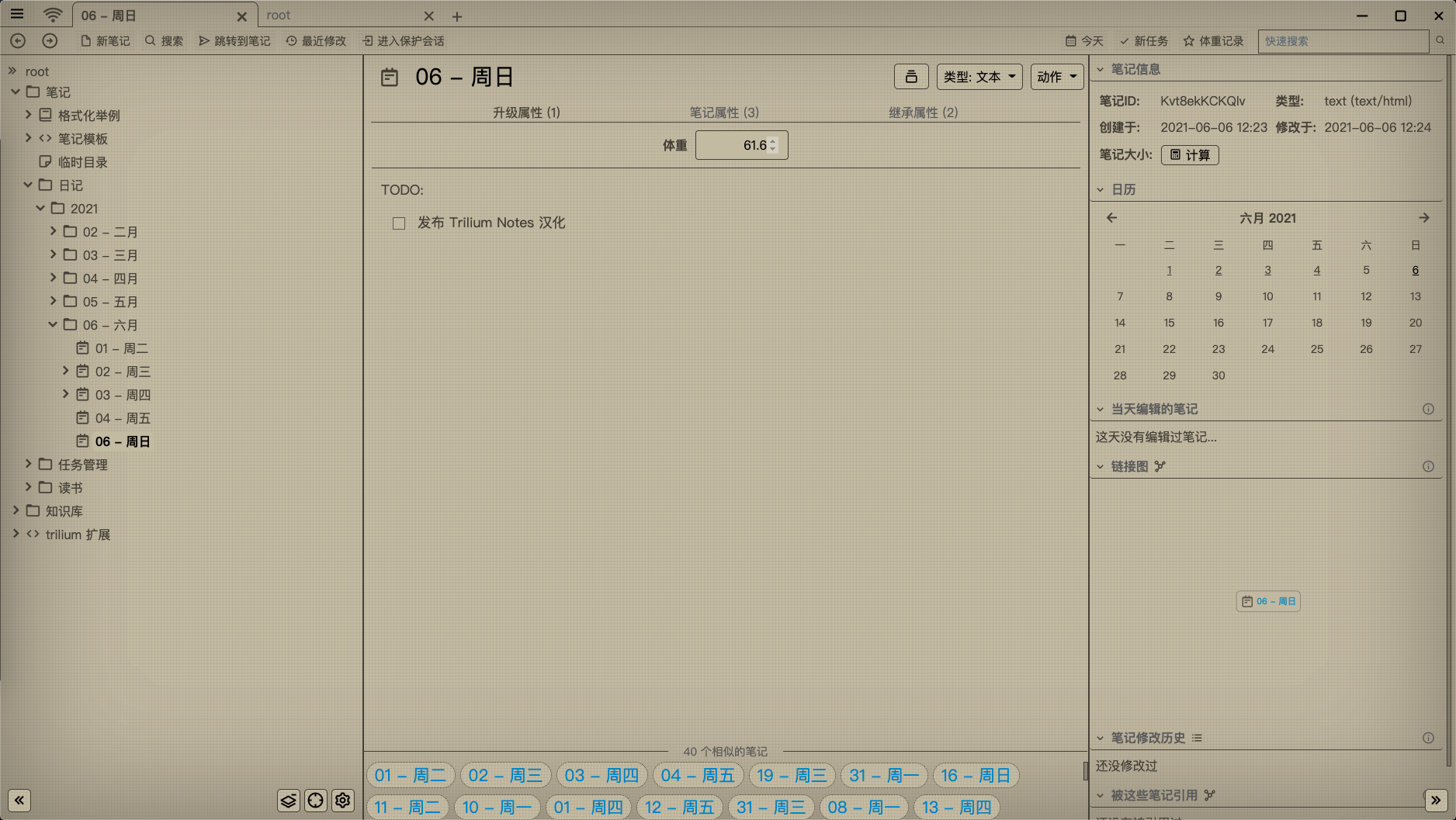Click 计算 note size button

tap(1190, 155)
